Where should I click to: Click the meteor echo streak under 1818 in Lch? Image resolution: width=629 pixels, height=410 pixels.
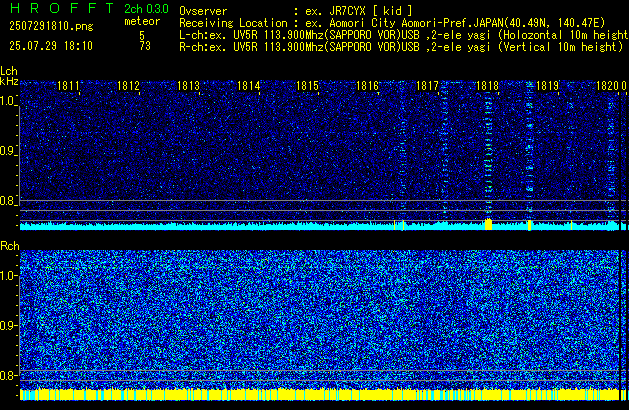[488, 154]
